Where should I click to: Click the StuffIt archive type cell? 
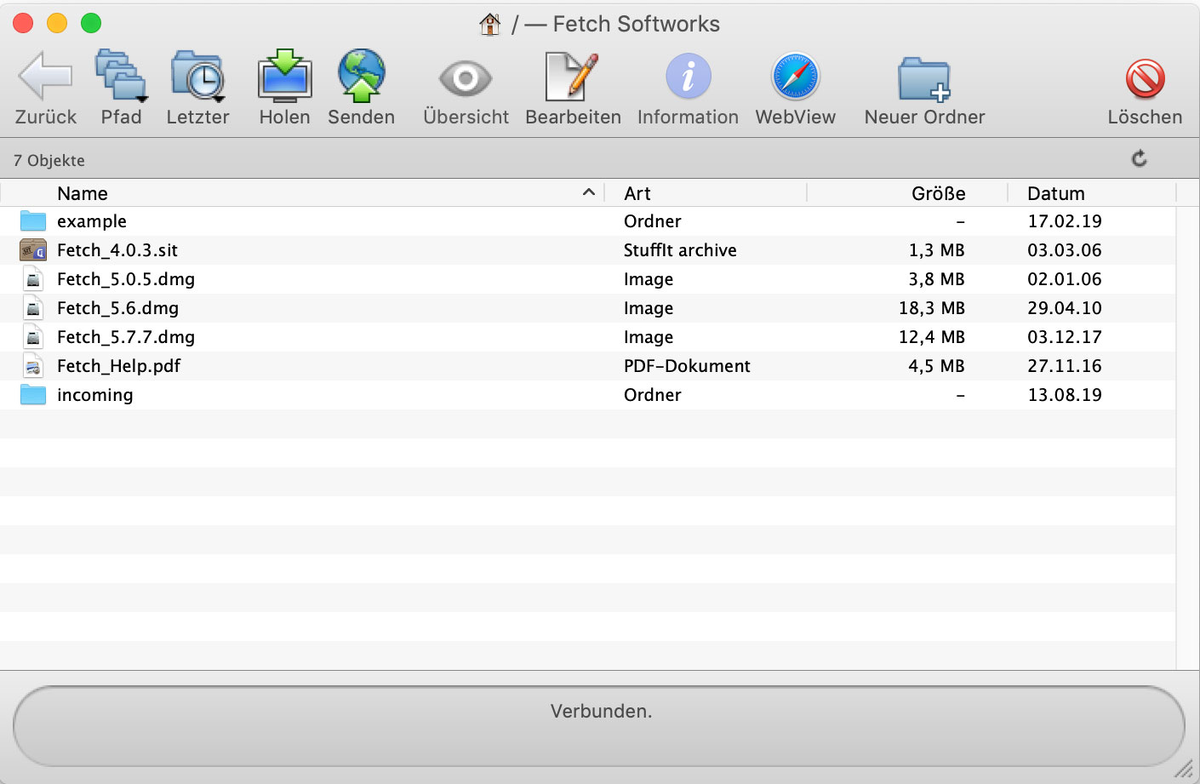pyautogui.click(x=680, y=250)
